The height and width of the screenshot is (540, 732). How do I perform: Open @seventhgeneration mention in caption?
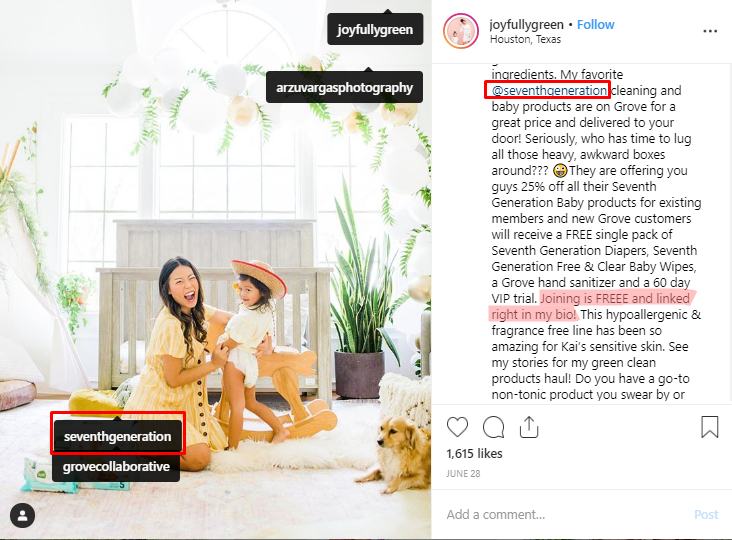coord(549,90)
